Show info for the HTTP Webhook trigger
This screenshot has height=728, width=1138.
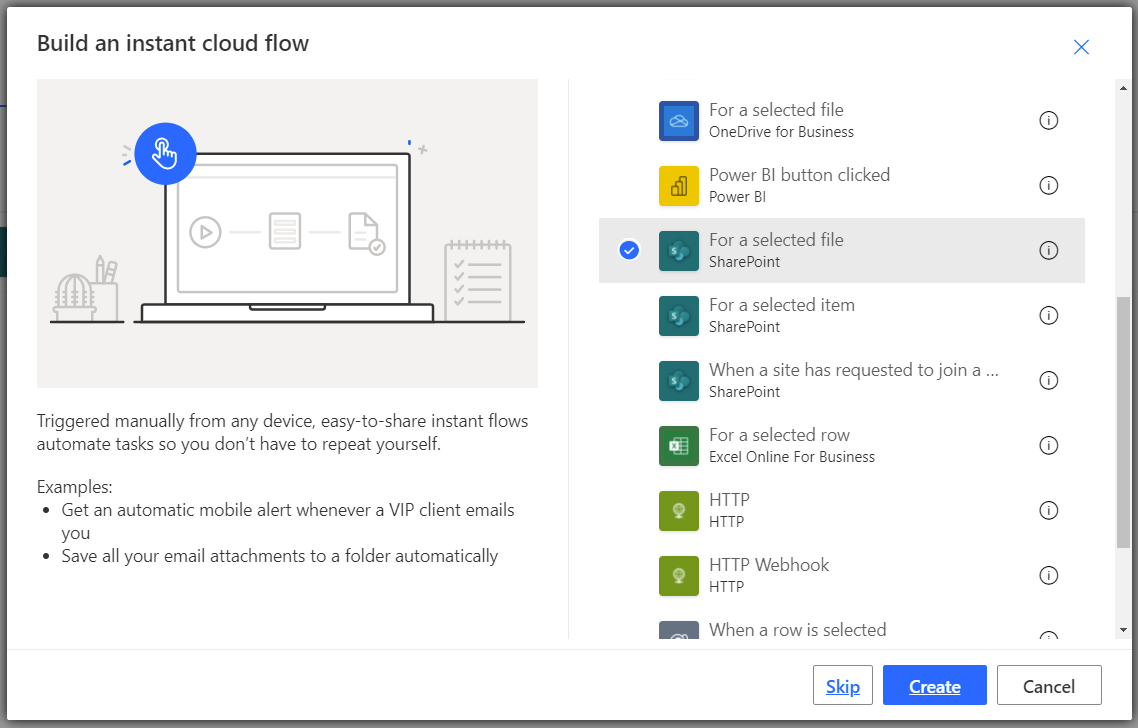[x=1048, y=576]
